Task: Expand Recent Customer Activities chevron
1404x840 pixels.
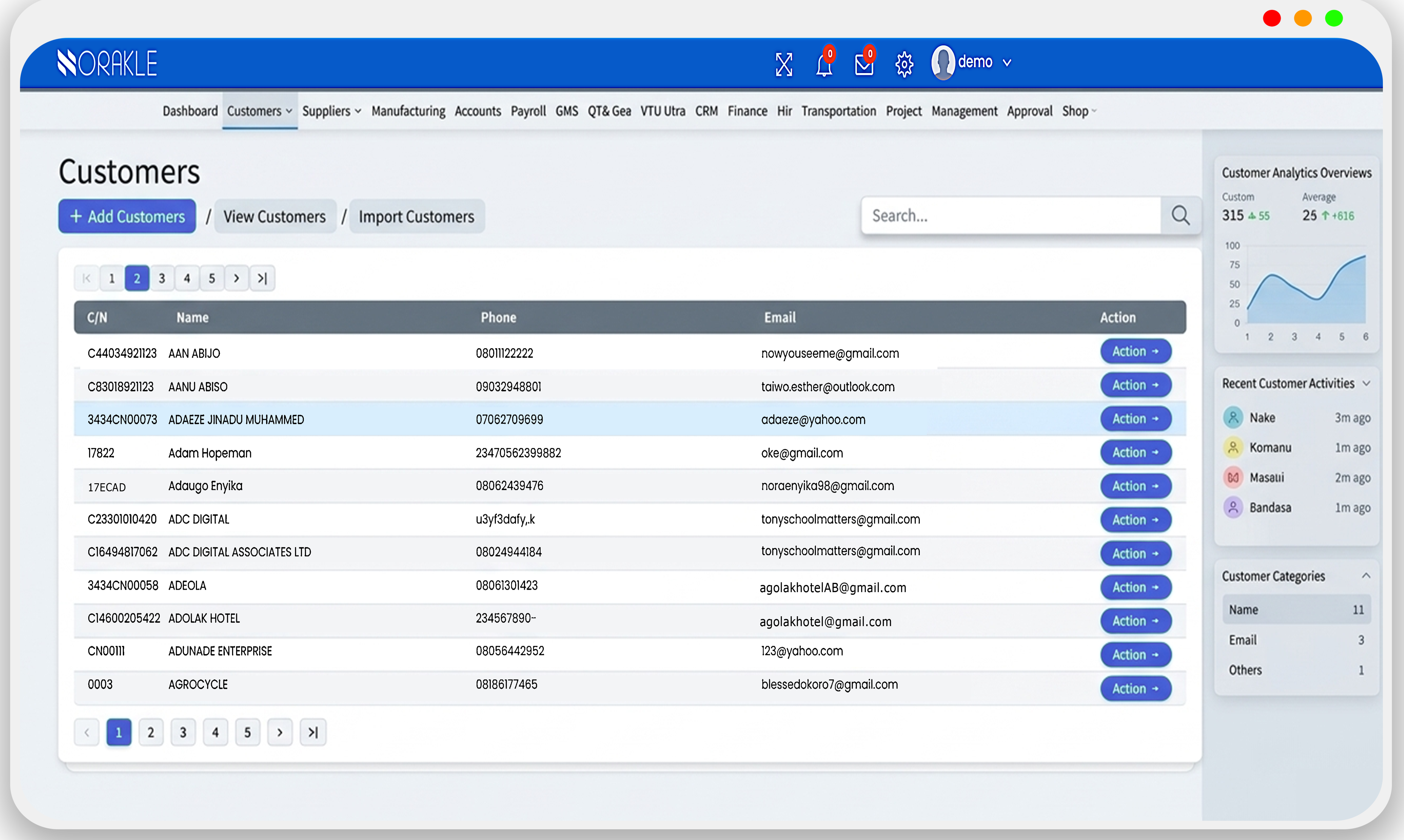Action: click(x=1367, y=384)
